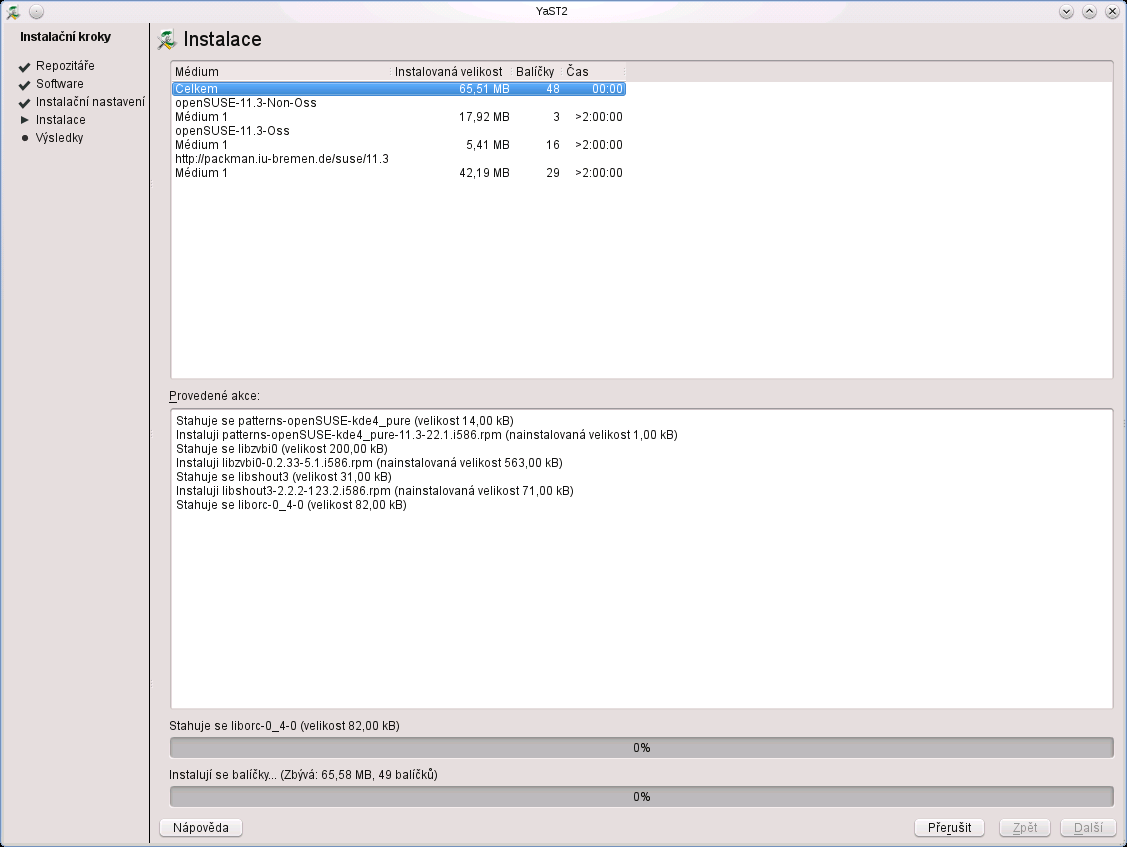1127x847 pixels.
Task: Click log line Instaluji libzvbi0 rpm
Action: tap(369, 463)
